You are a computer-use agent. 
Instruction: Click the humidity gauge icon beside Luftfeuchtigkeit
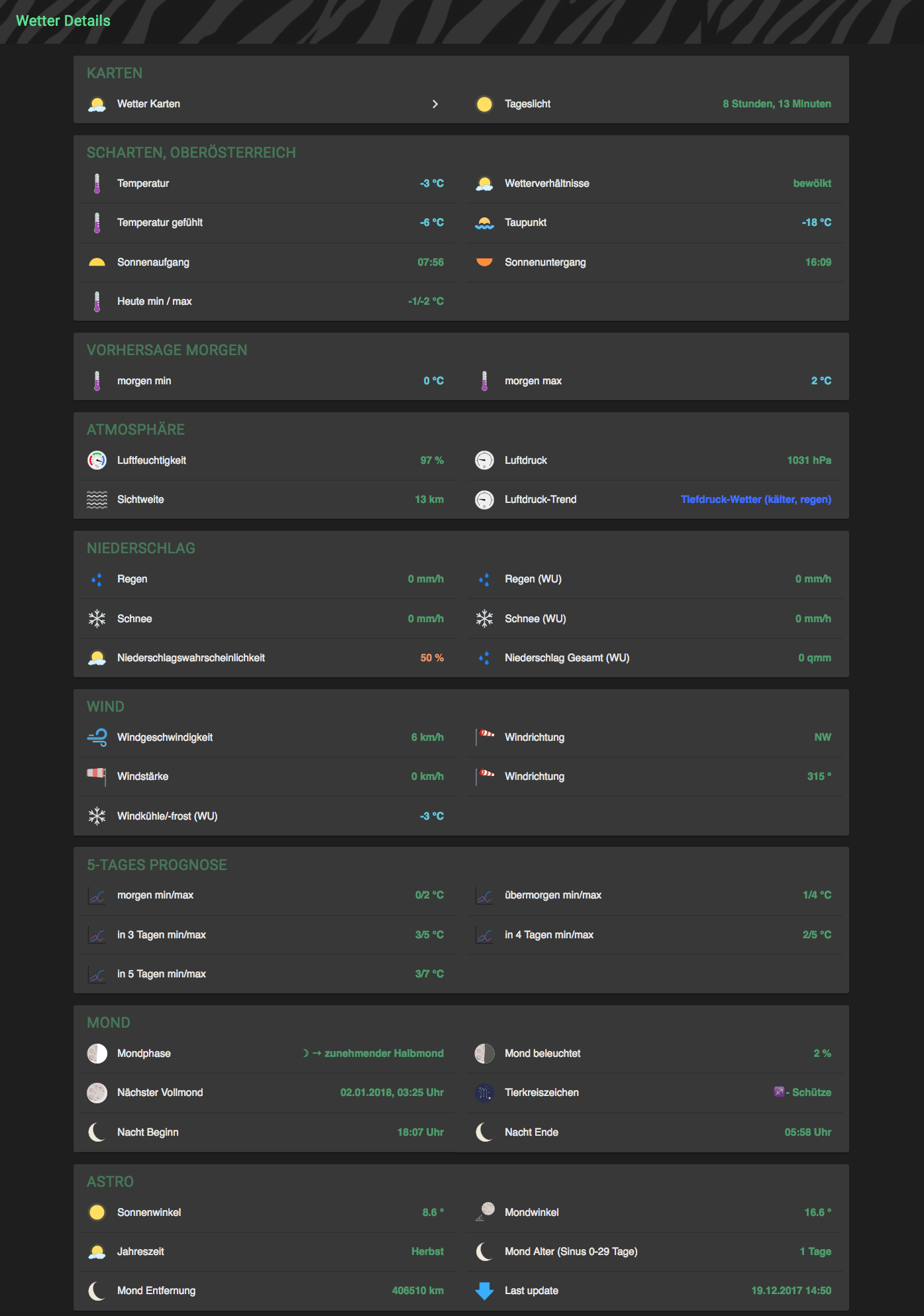pos(97,460)
